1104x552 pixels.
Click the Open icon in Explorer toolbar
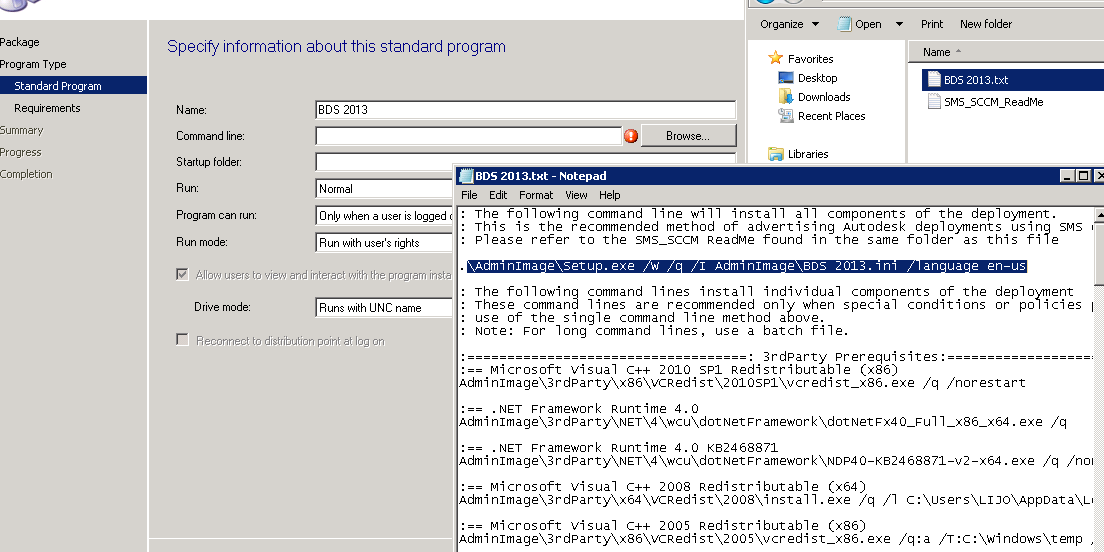(x=844, y=24)
